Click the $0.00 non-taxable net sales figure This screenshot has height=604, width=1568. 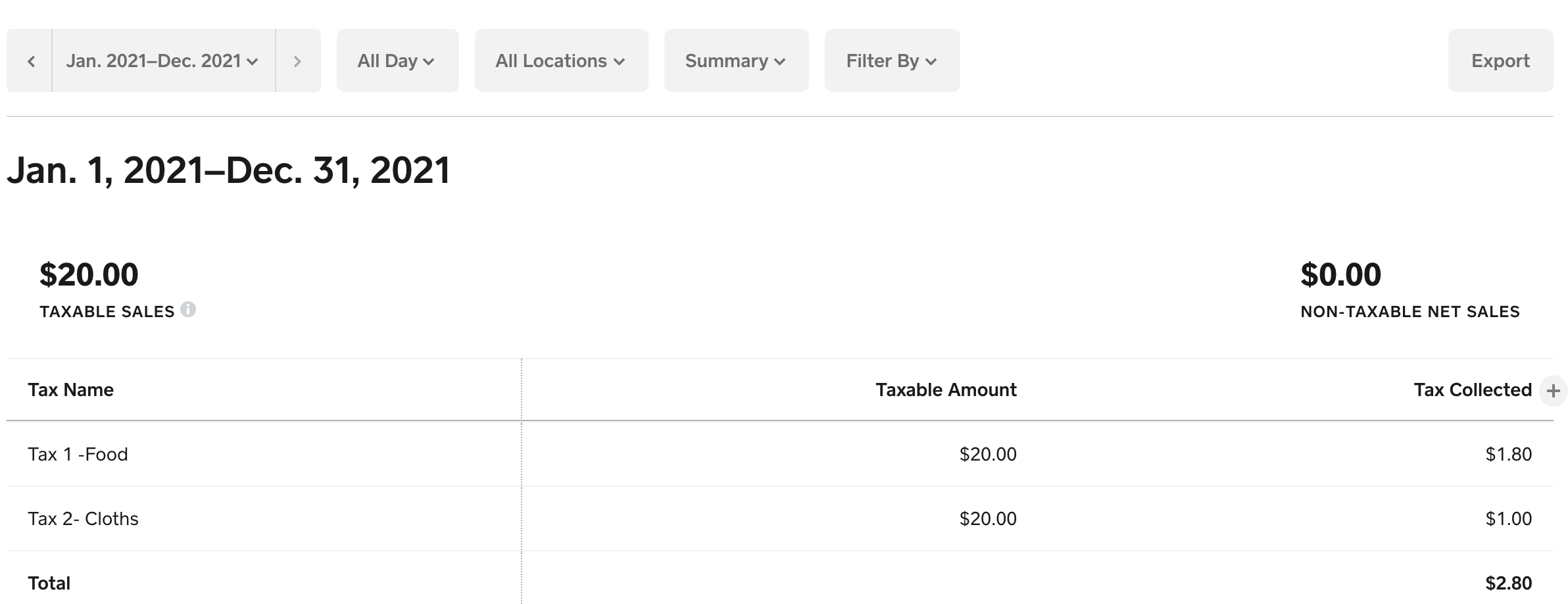(x=1340, y=275)
